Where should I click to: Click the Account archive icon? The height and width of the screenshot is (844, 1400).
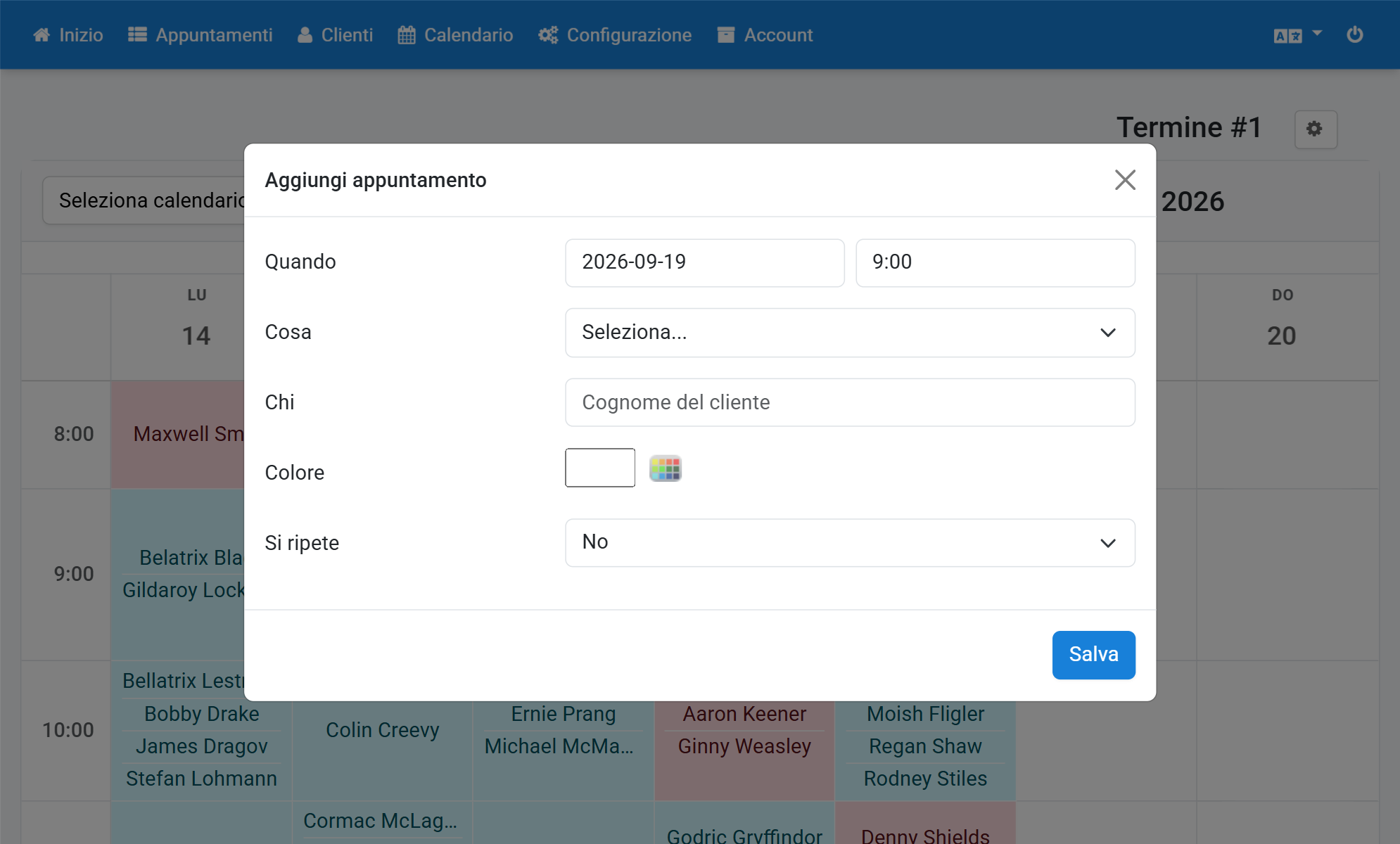pyautogui.click(x=726, y=35)
